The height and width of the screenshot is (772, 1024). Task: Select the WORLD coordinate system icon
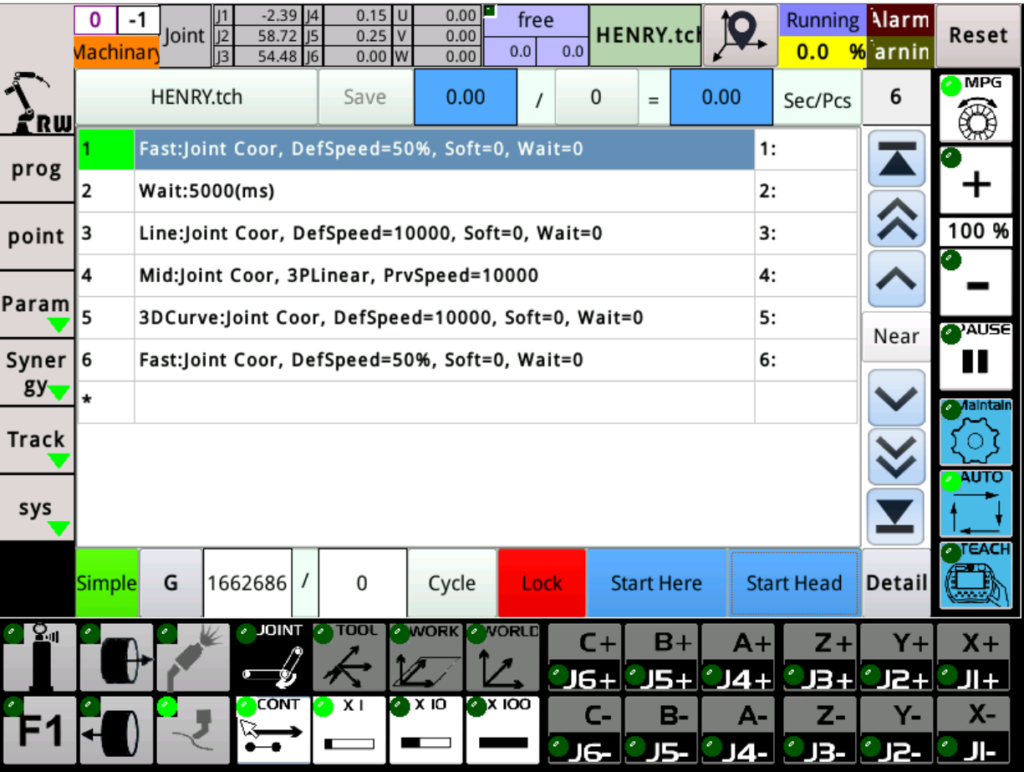[x=503, y=657]
